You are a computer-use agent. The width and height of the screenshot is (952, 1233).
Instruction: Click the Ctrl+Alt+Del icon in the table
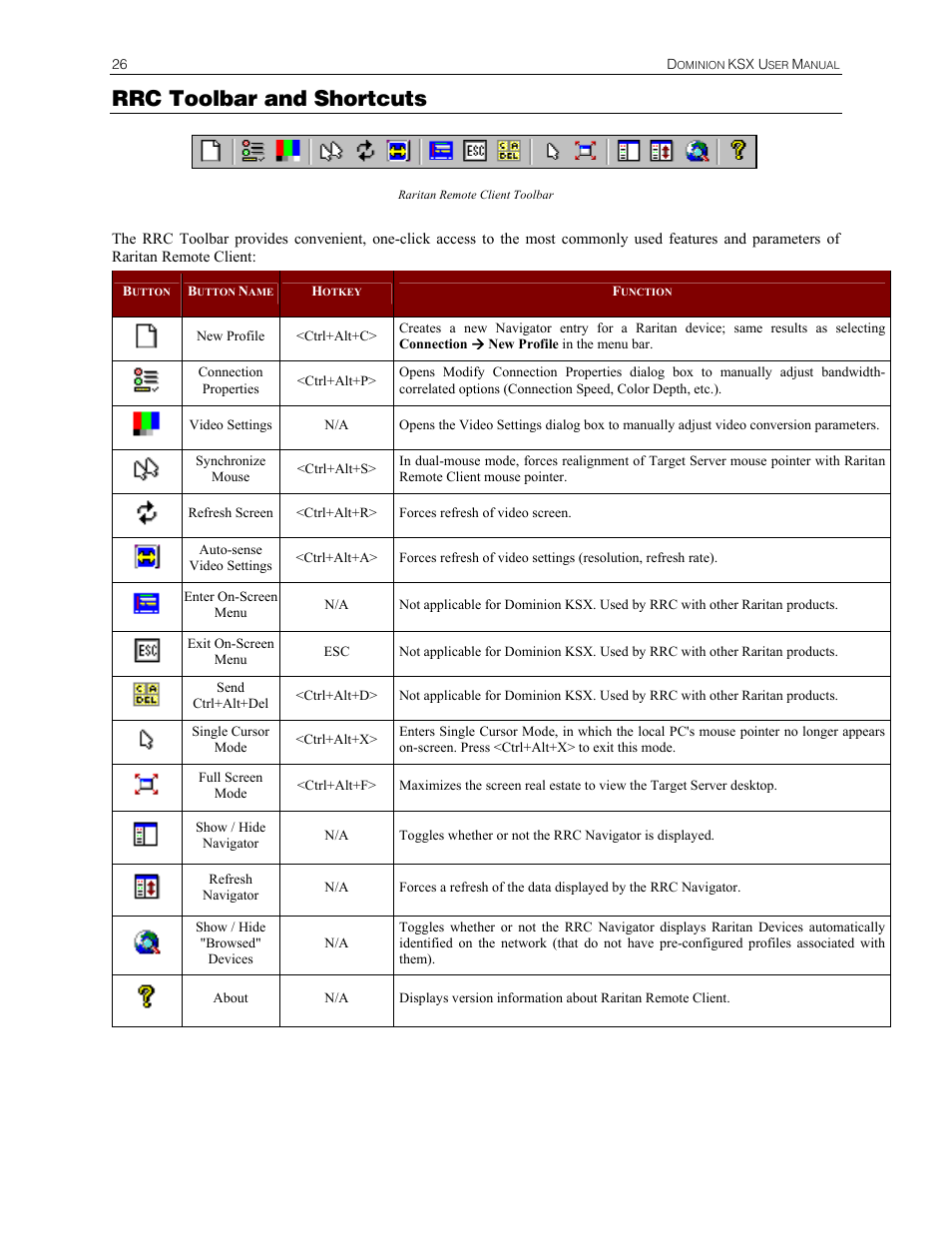(147, 694)
